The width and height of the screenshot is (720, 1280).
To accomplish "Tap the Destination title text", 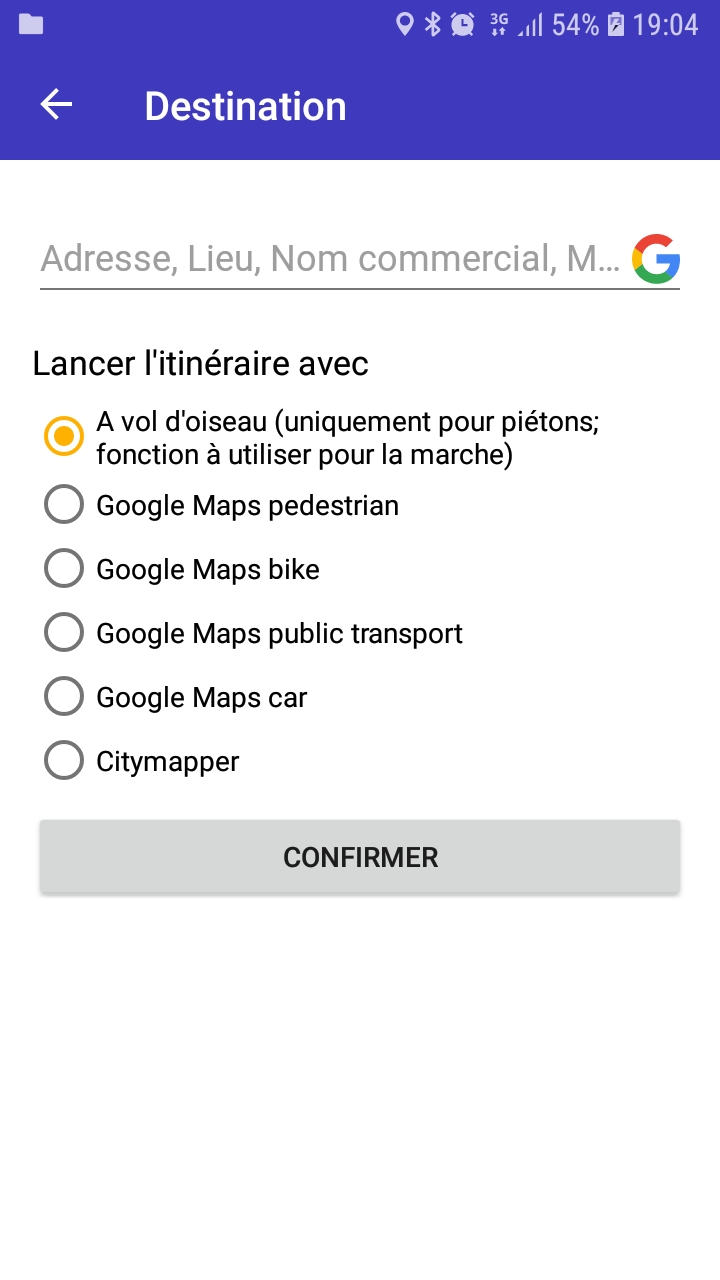I will pos(245,106).
